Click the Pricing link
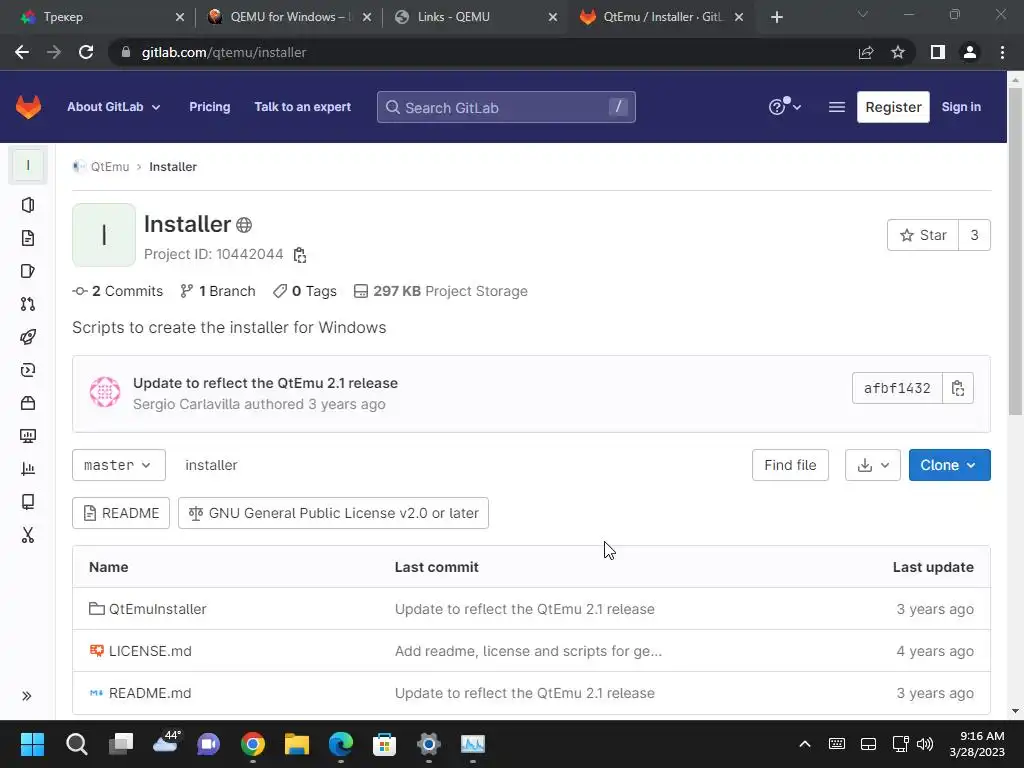The height and width of the screenshot is (768, 1024). pyautogui.click(x=210, y=107)
